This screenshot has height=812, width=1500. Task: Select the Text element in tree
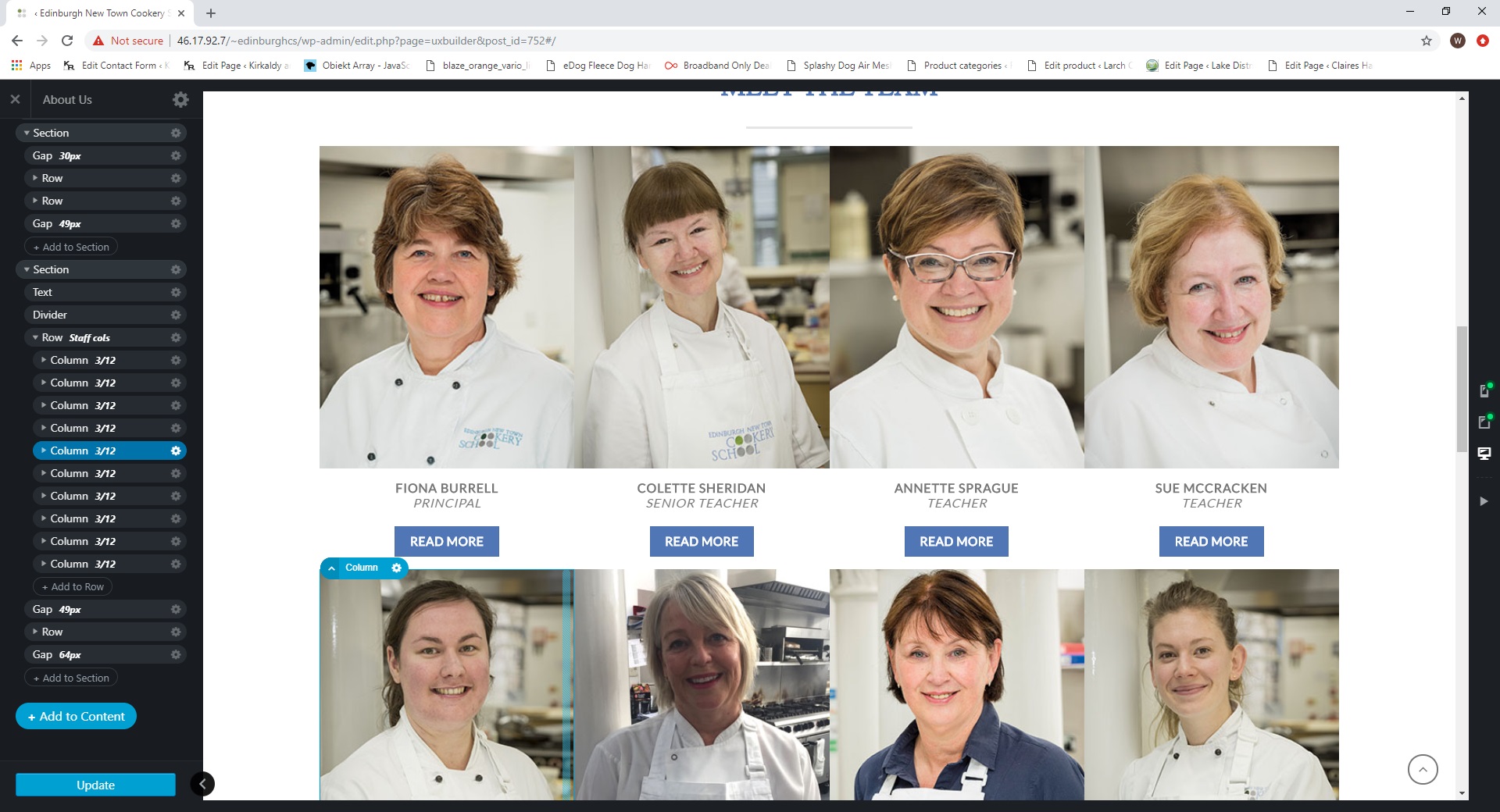(43, 292)
